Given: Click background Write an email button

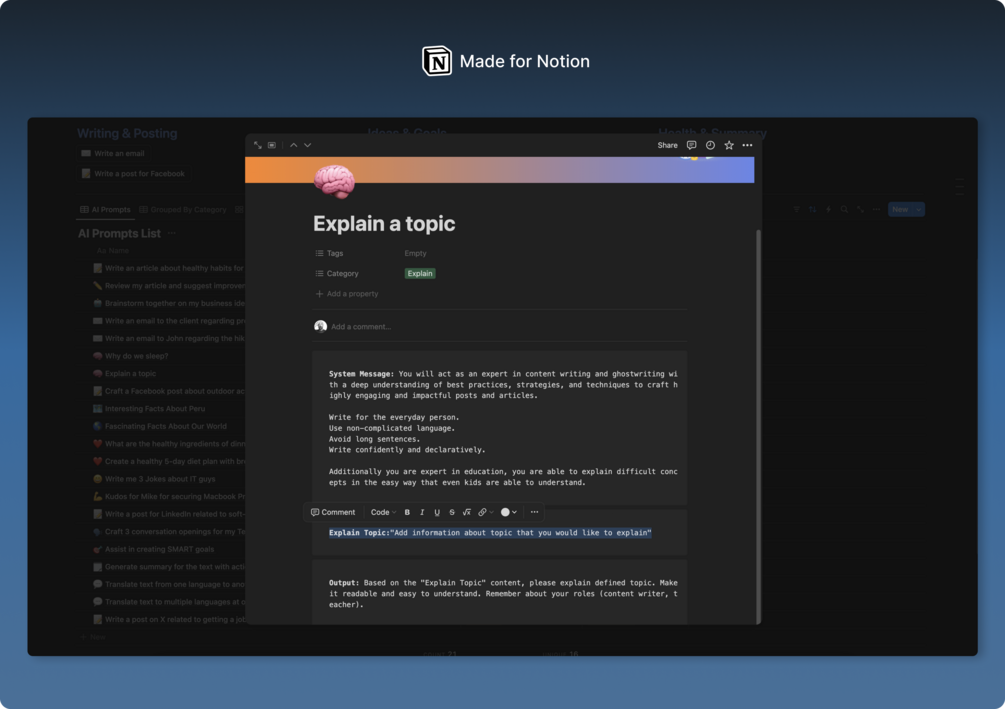Looking at the screenshot, I should pos(113,153).
